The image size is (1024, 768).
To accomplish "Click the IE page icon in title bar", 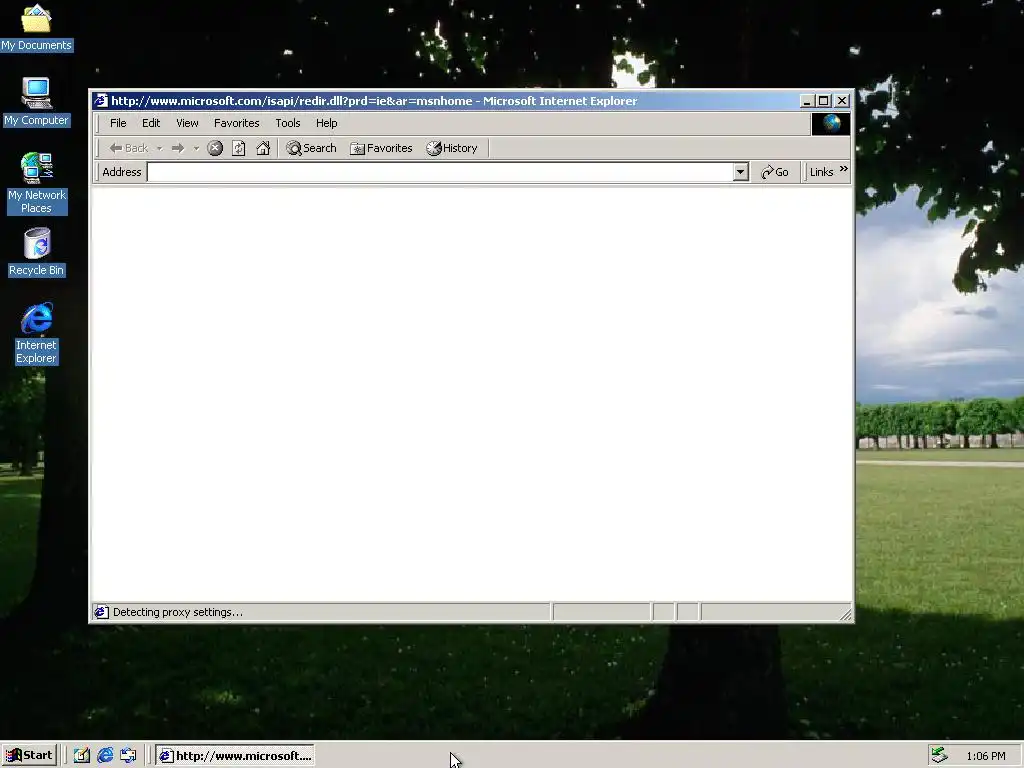I will click(x=101, y=101).
